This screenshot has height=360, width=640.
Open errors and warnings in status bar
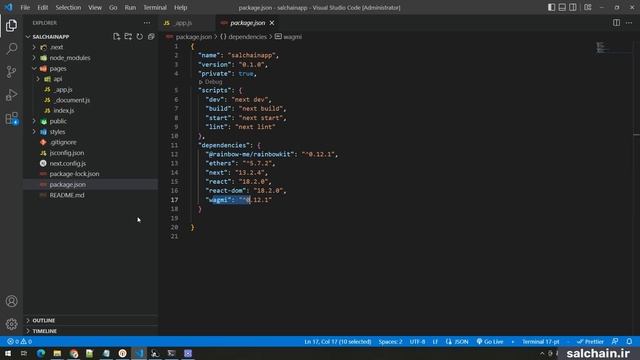click(19, 342)
